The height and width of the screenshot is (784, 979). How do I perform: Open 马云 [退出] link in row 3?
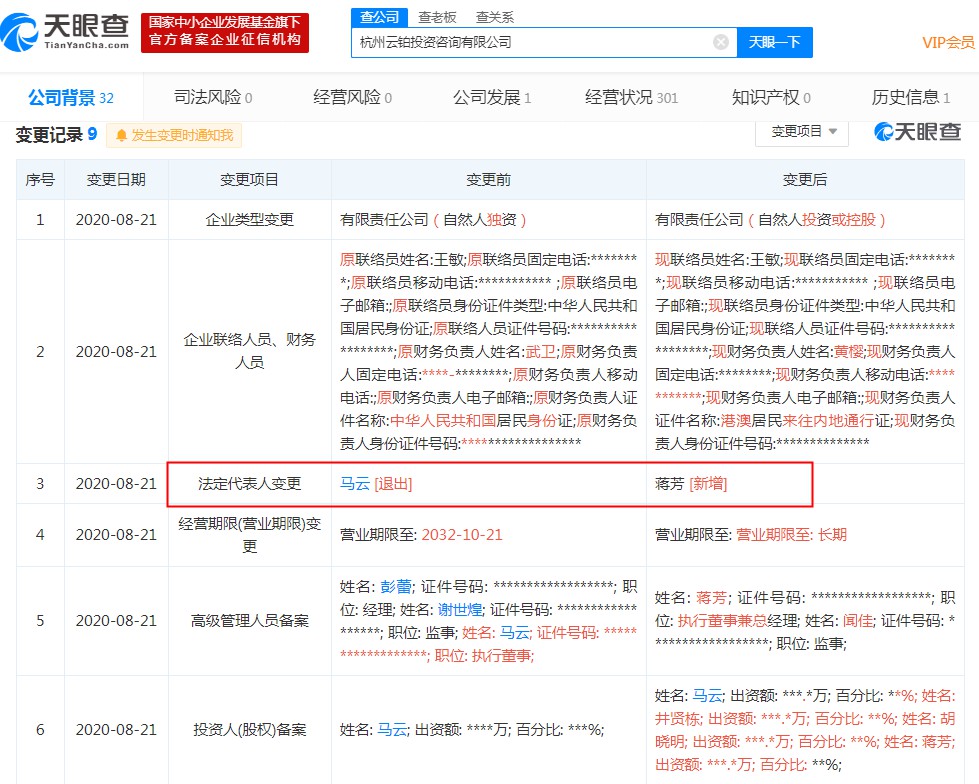(376, 484)
